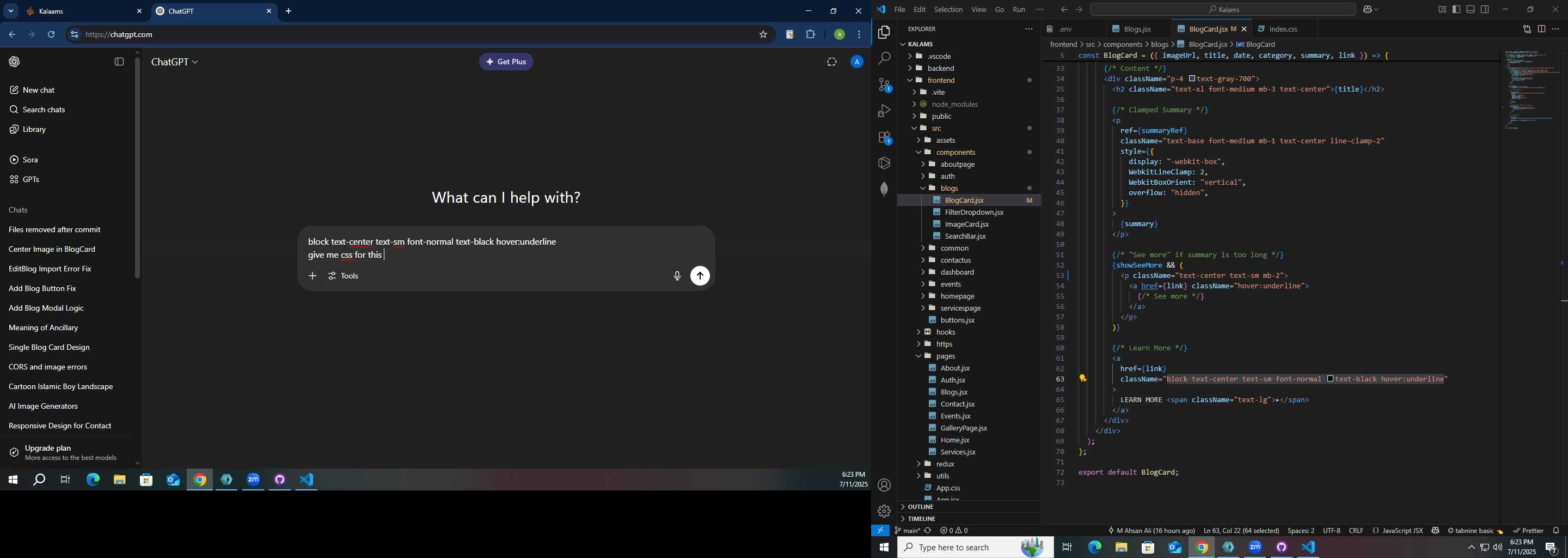Click the notifications bell in VS Code status bar
The height and width of the screenshot is (558, 1568).
(1556, 531)
